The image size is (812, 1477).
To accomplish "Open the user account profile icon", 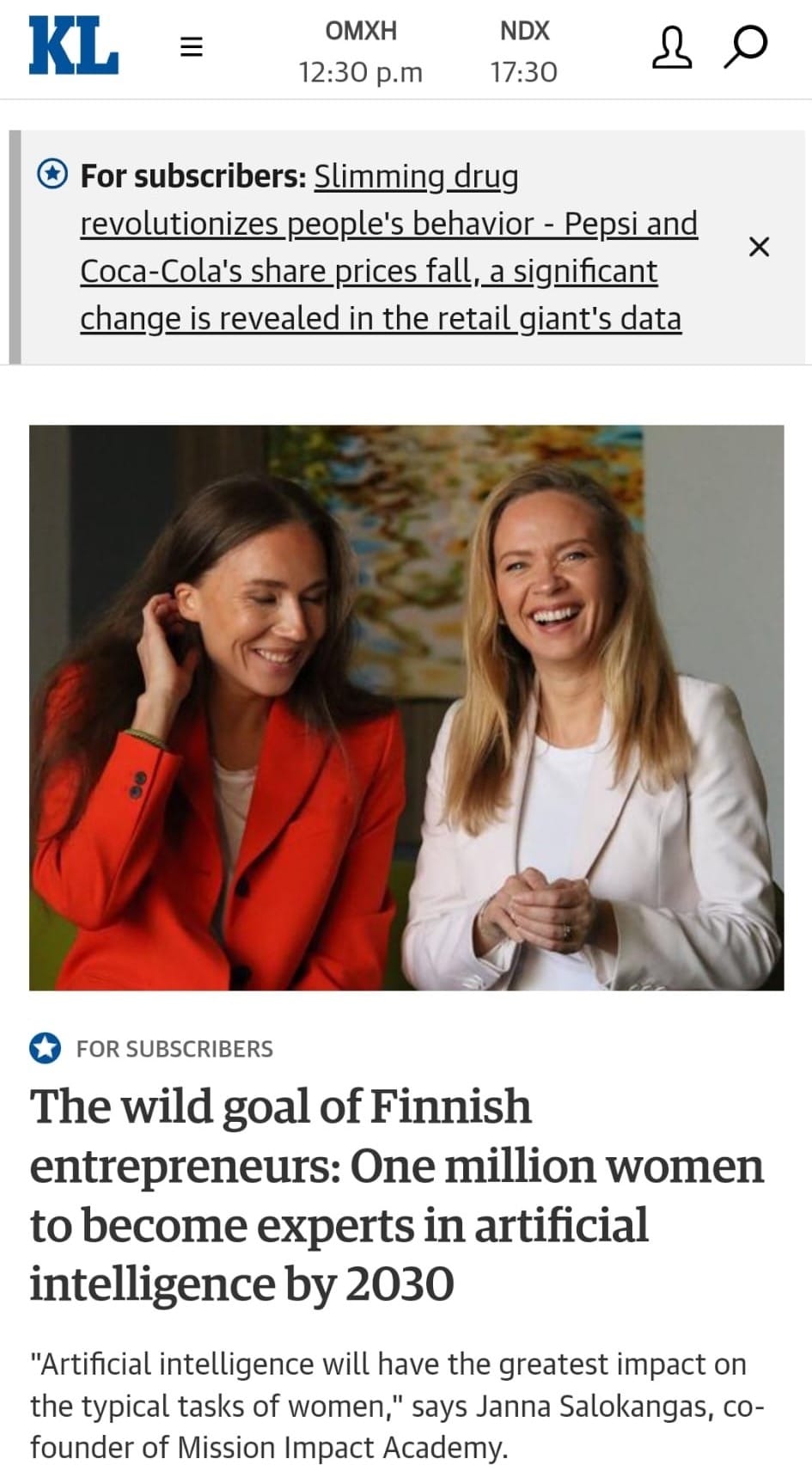I will (x=671, y=46).
